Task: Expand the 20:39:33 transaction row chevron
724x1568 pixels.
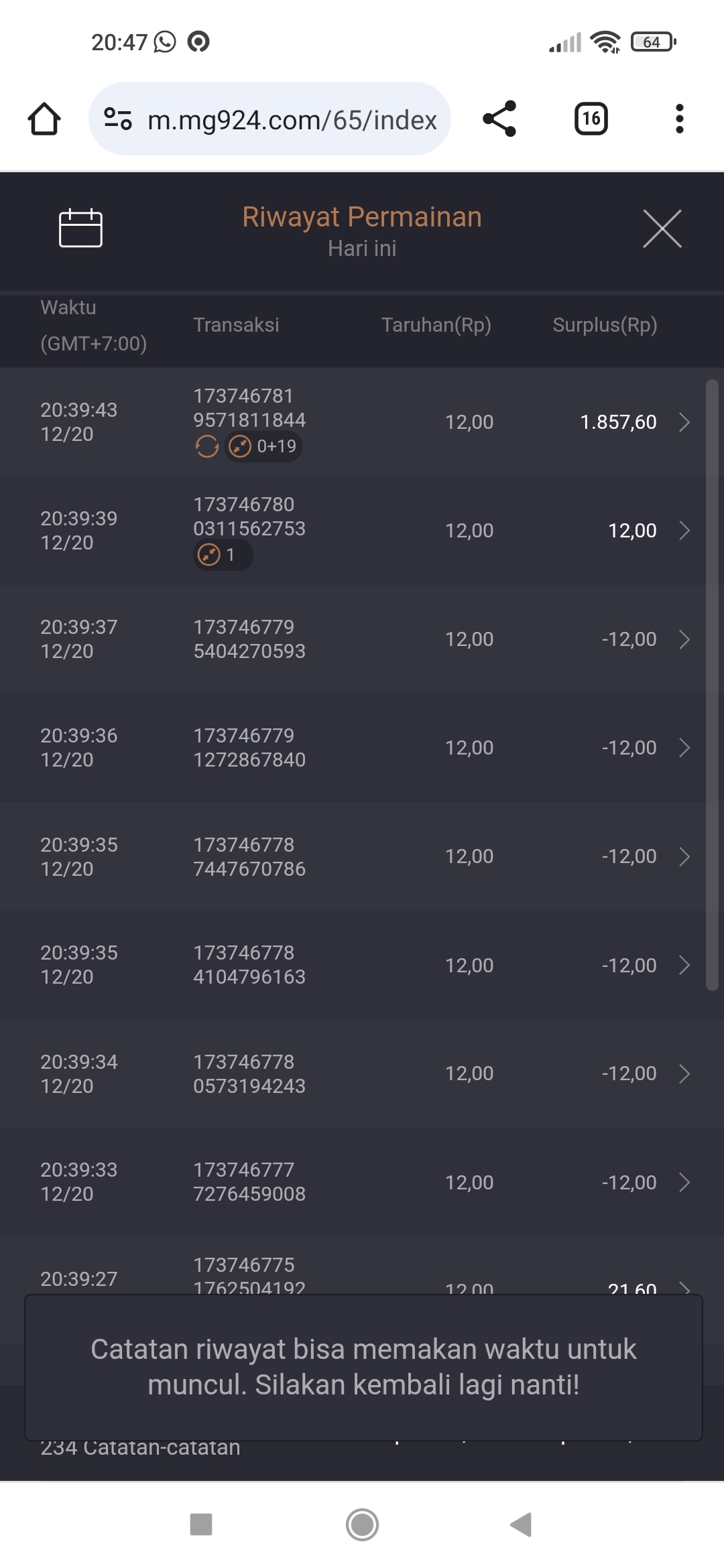Action: (684, 1182)
